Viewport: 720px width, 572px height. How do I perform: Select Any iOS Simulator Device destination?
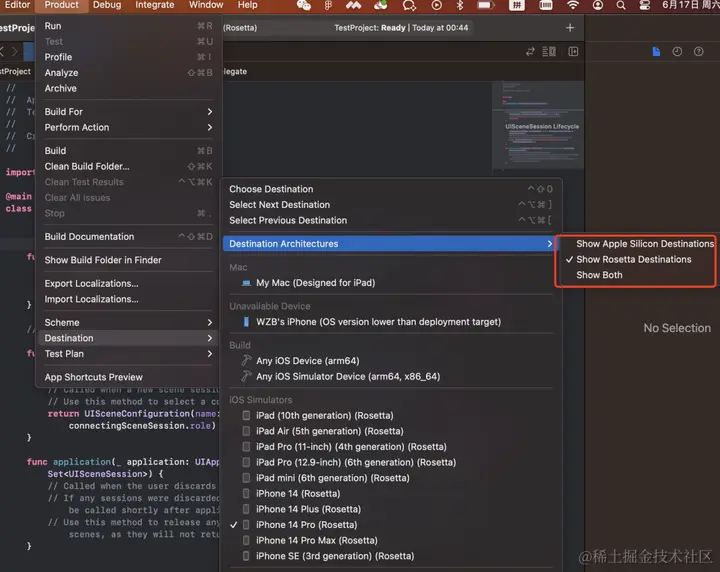[x=390, y=376]
